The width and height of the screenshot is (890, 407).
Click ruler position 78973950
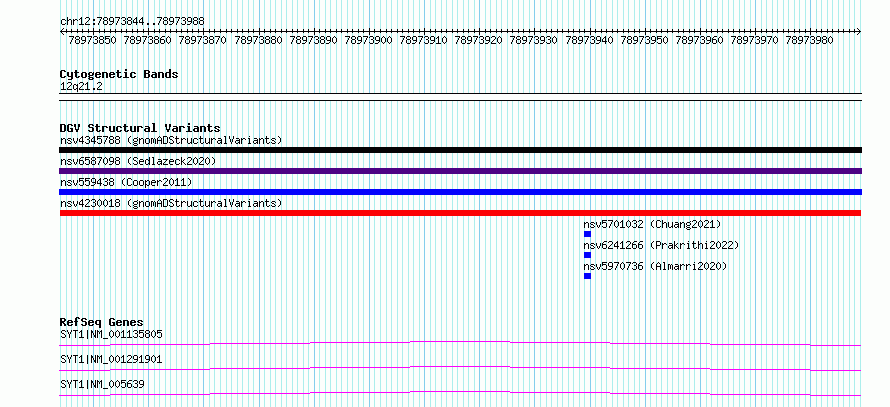click(x=644, y=40)
